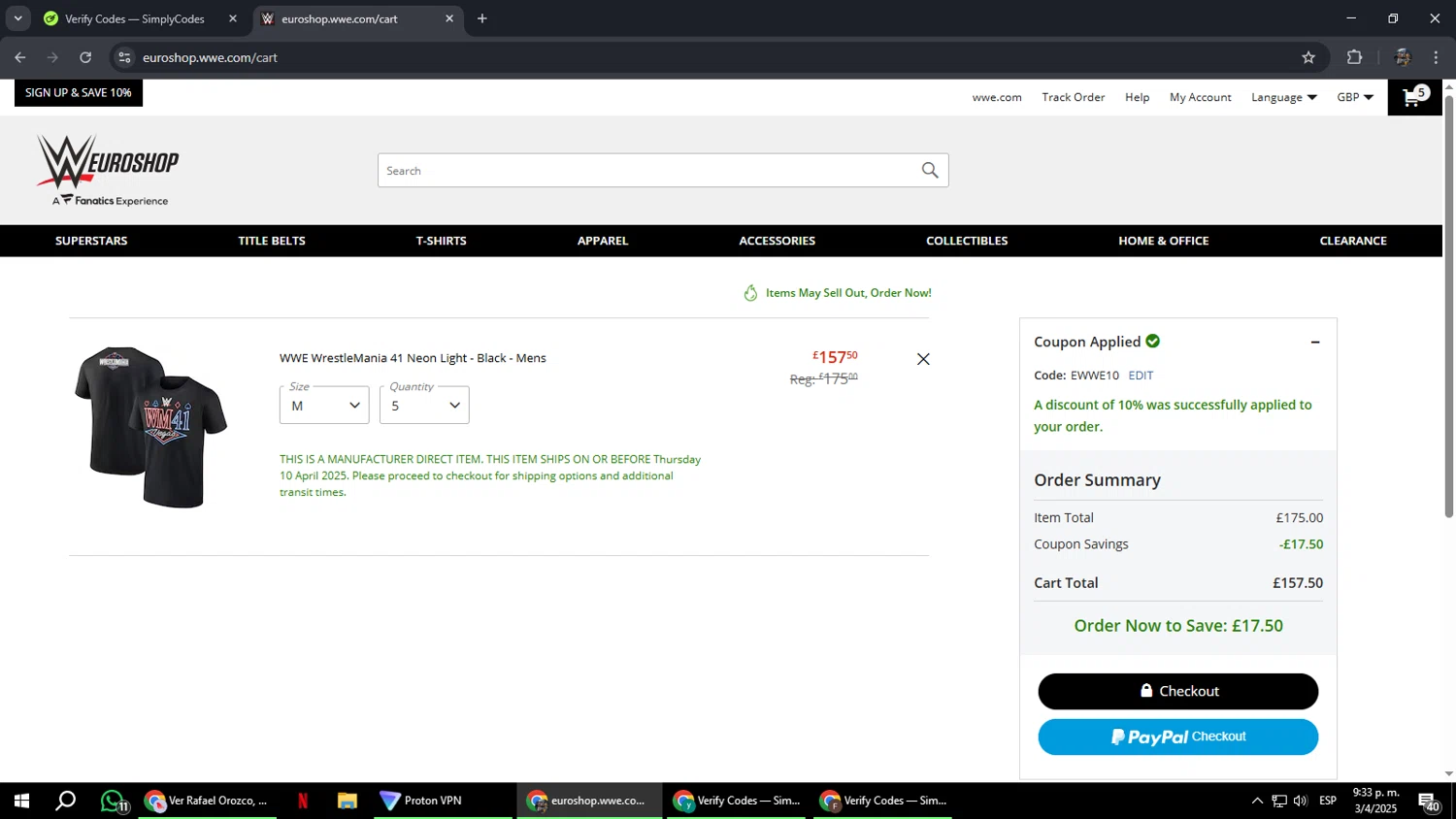Switch to the Verify Codes — SimplyCodes tab
The image size is (1456, 819).
click(134, 18)
